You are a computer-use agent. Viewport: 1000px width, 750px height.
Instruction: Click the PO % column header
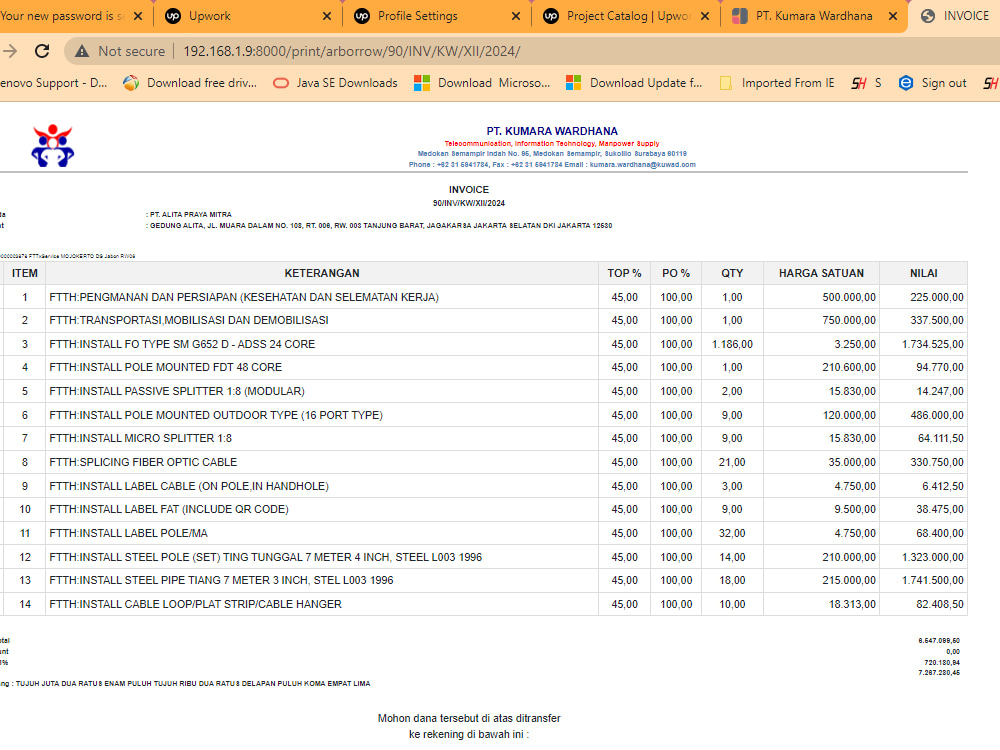coord(676,273)
